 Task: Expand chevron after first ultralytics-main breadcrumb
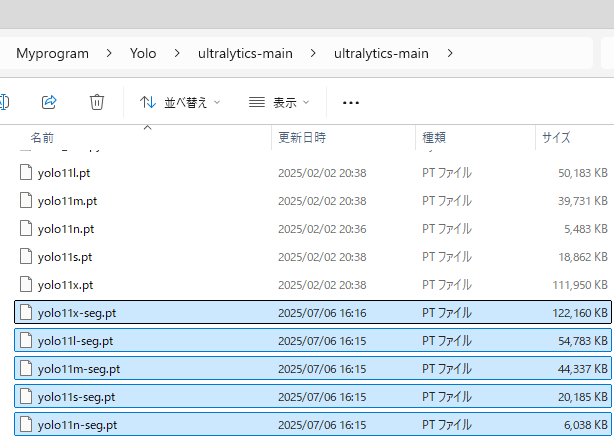pos(313,53)
